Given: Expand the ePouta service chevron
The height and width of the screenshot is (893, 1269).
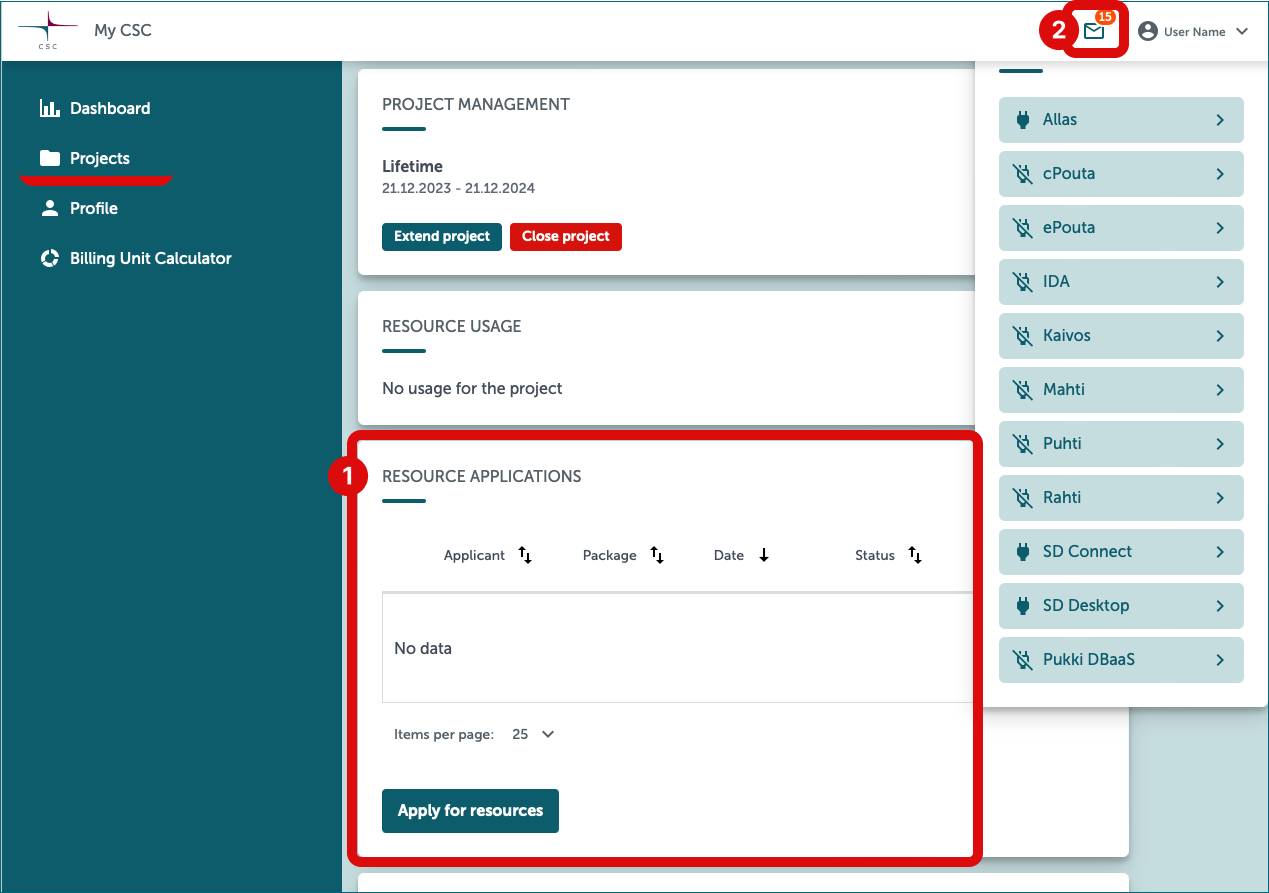Looking at the screenshot, I should click(x=1220, y=228).
